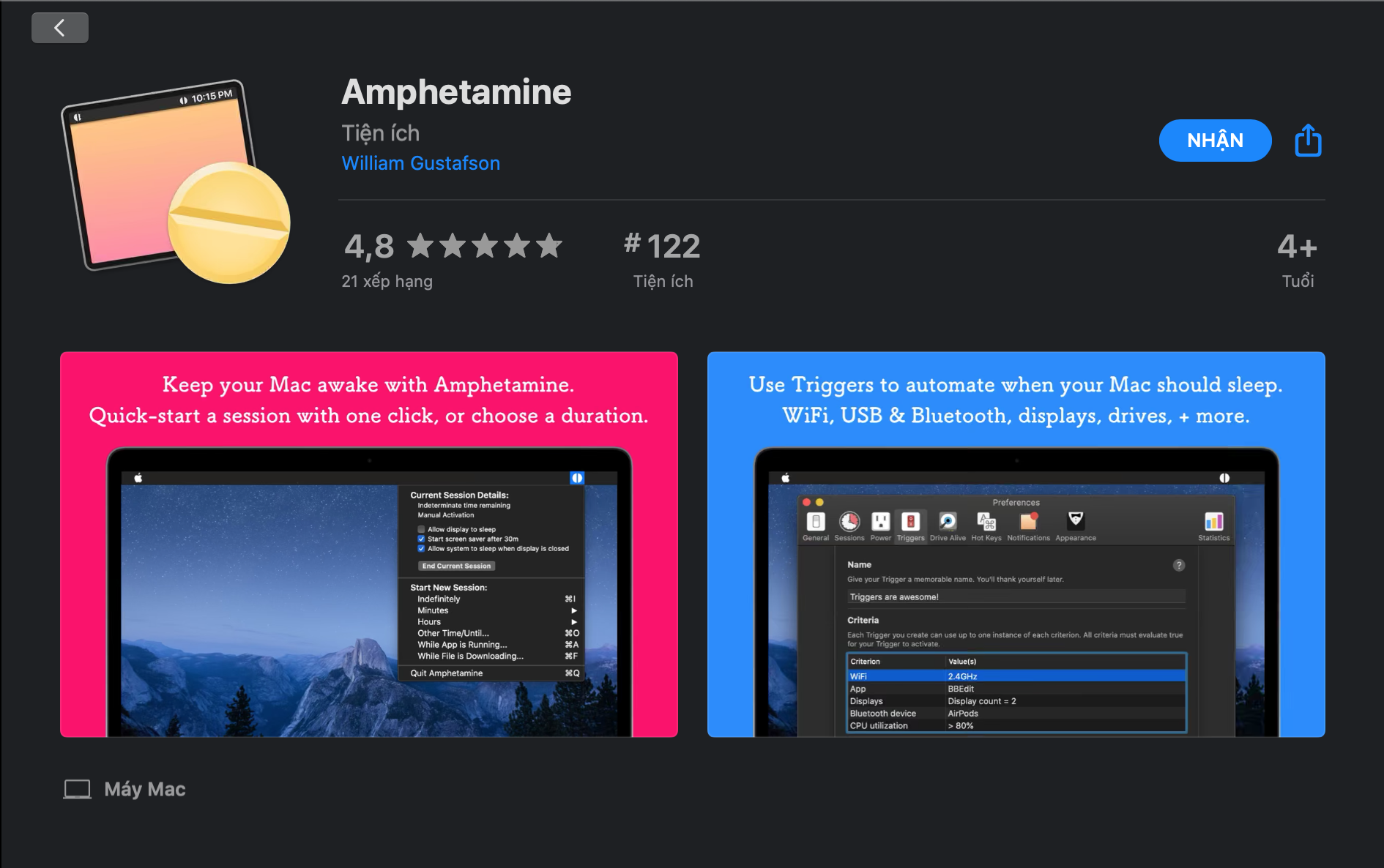The image size is (1384, 868).
Task: Click the '4+' age rating
Action: [x=1298, y=247]
